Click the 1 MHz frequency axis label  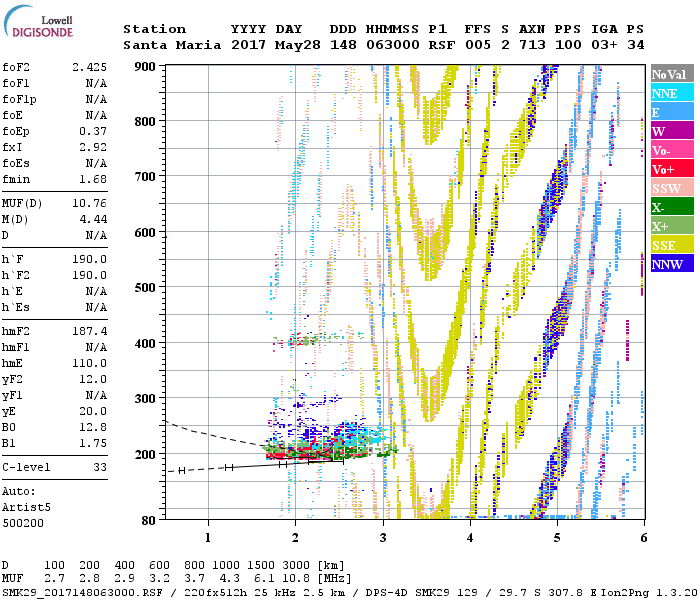point(208,538)
